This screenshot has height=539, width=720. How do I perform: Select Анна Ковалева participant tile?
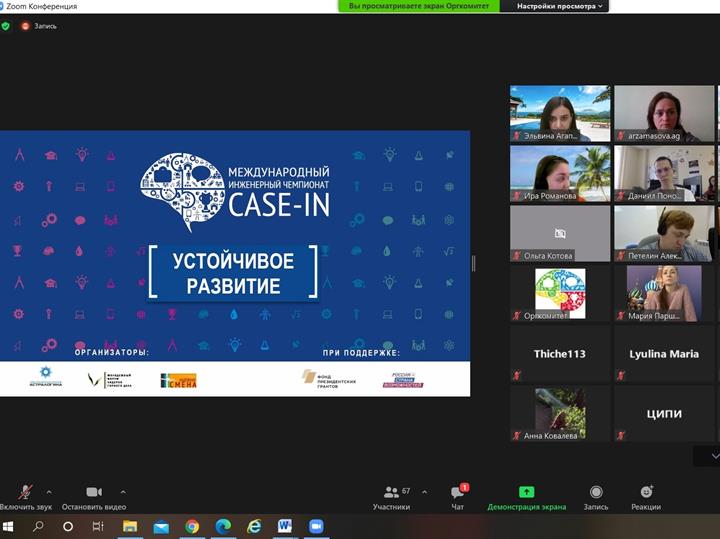pyautogui.click(x=560, y=413)
